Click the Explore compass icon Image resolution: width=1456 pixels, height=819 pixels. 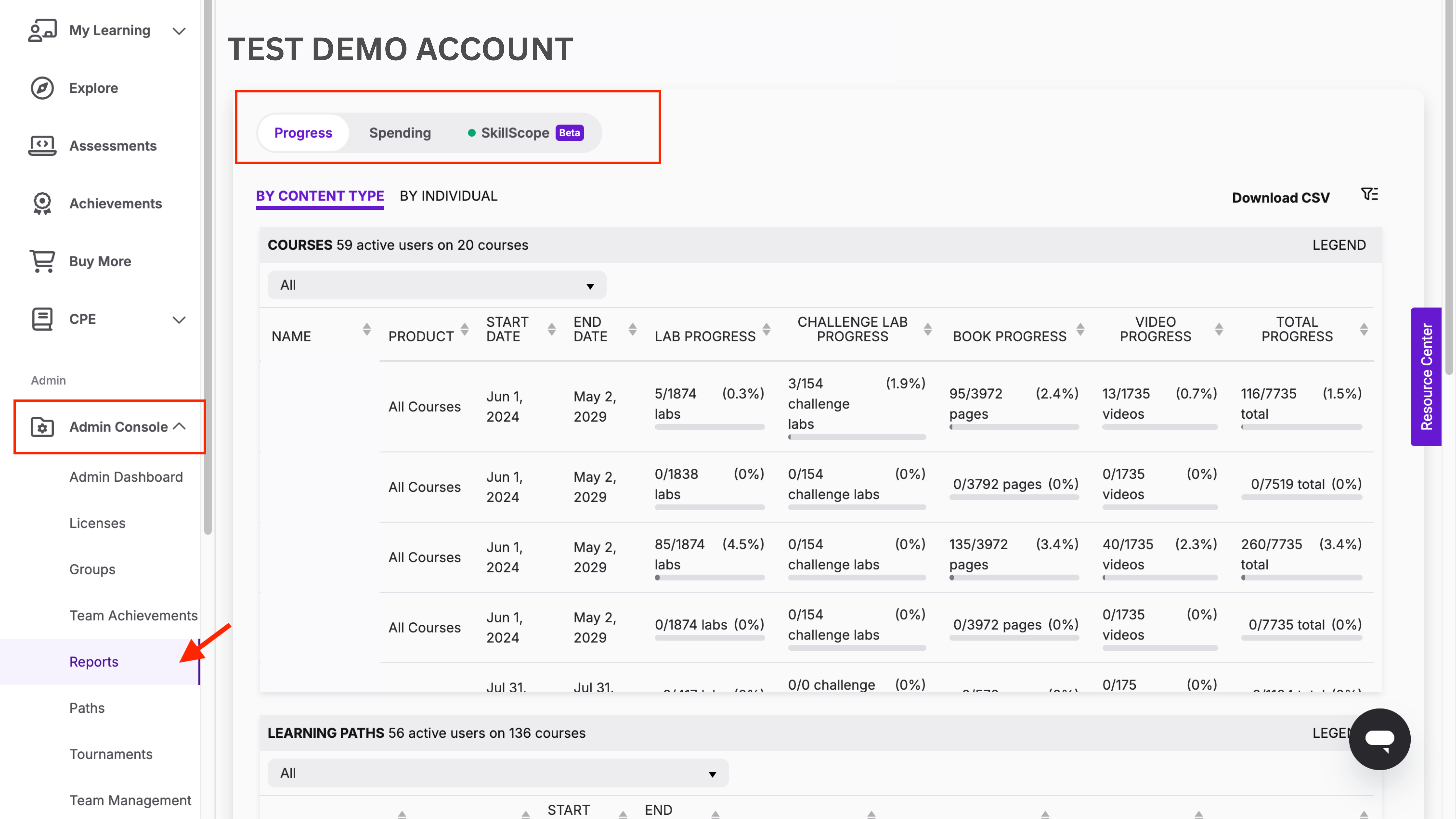pos(42,88)
